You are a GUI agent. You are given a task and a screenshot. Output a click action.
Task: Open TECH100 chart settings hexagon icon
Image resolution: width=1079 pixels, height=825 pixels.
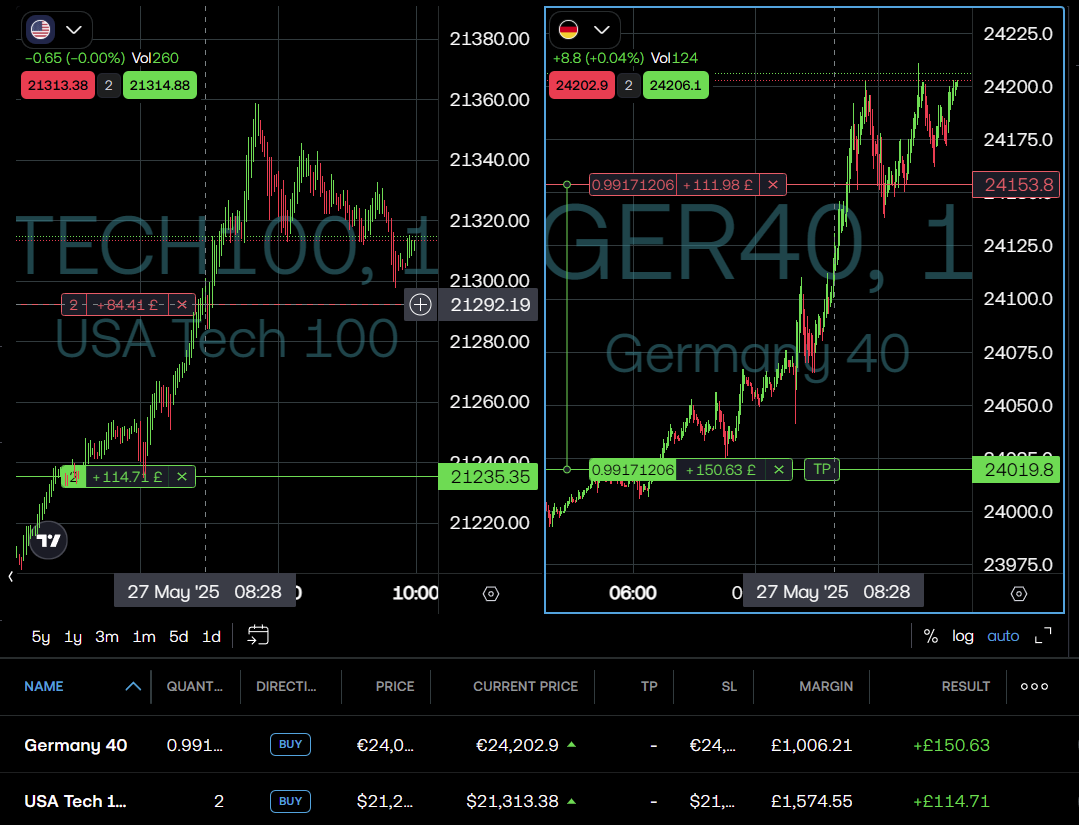[490, 593]
